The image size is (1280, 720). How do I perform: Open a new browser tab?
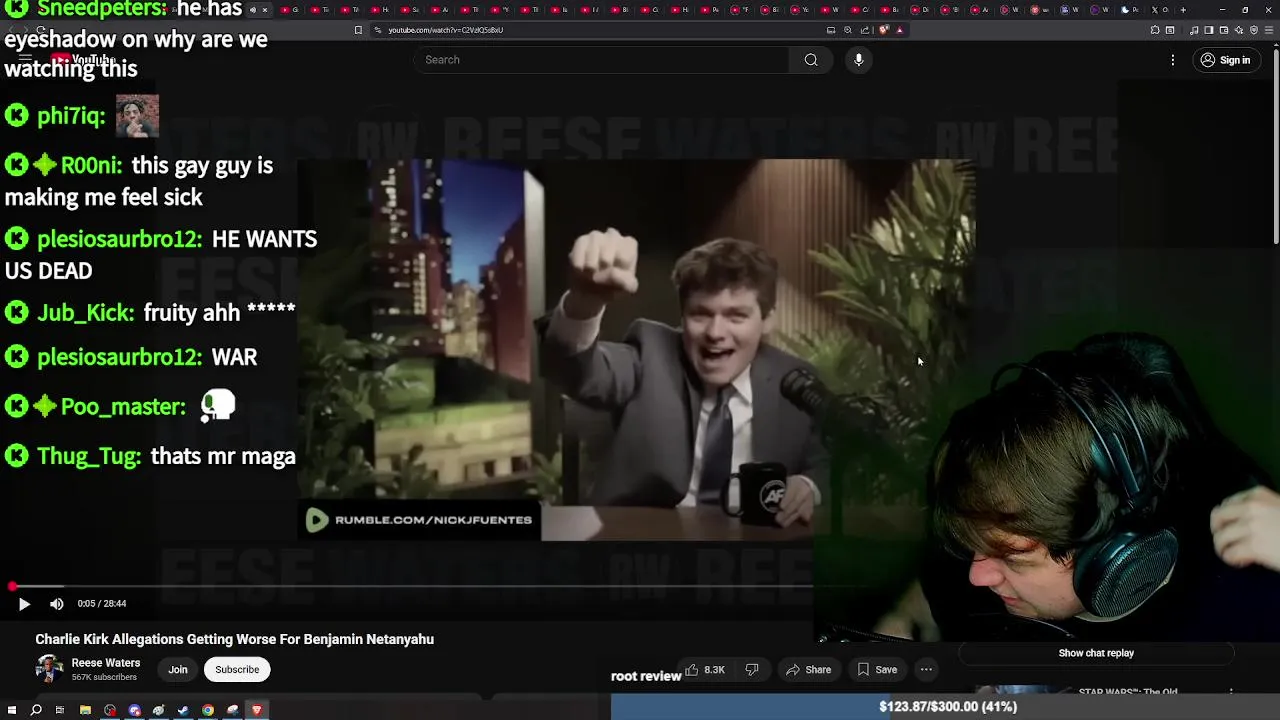[x=1183, y=10]
